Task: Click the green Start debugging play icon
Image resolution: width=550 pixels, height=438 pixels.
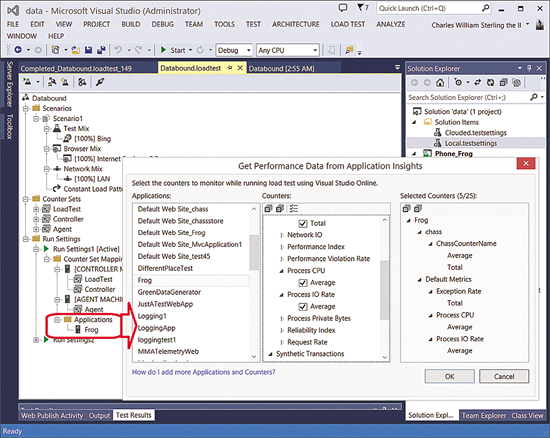Action: coord(163,50)
